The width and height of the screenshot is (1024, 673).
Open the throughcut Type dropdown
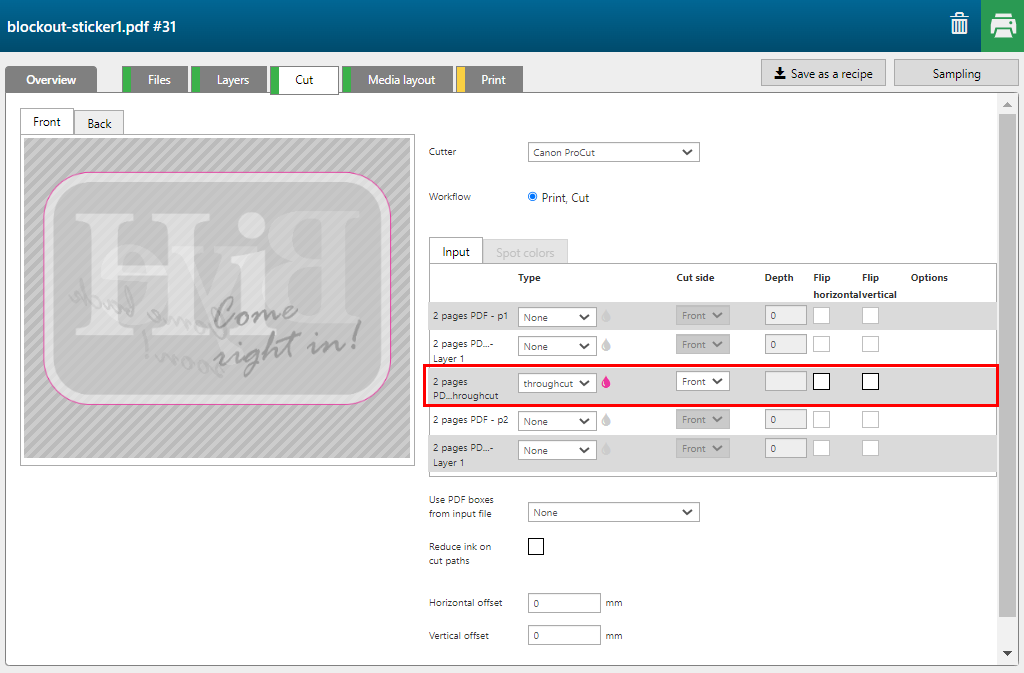point(557,382)
